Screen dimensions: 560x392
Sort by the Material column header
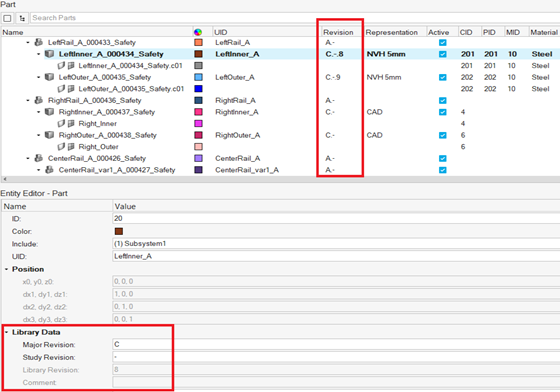(x=544, y=32)
